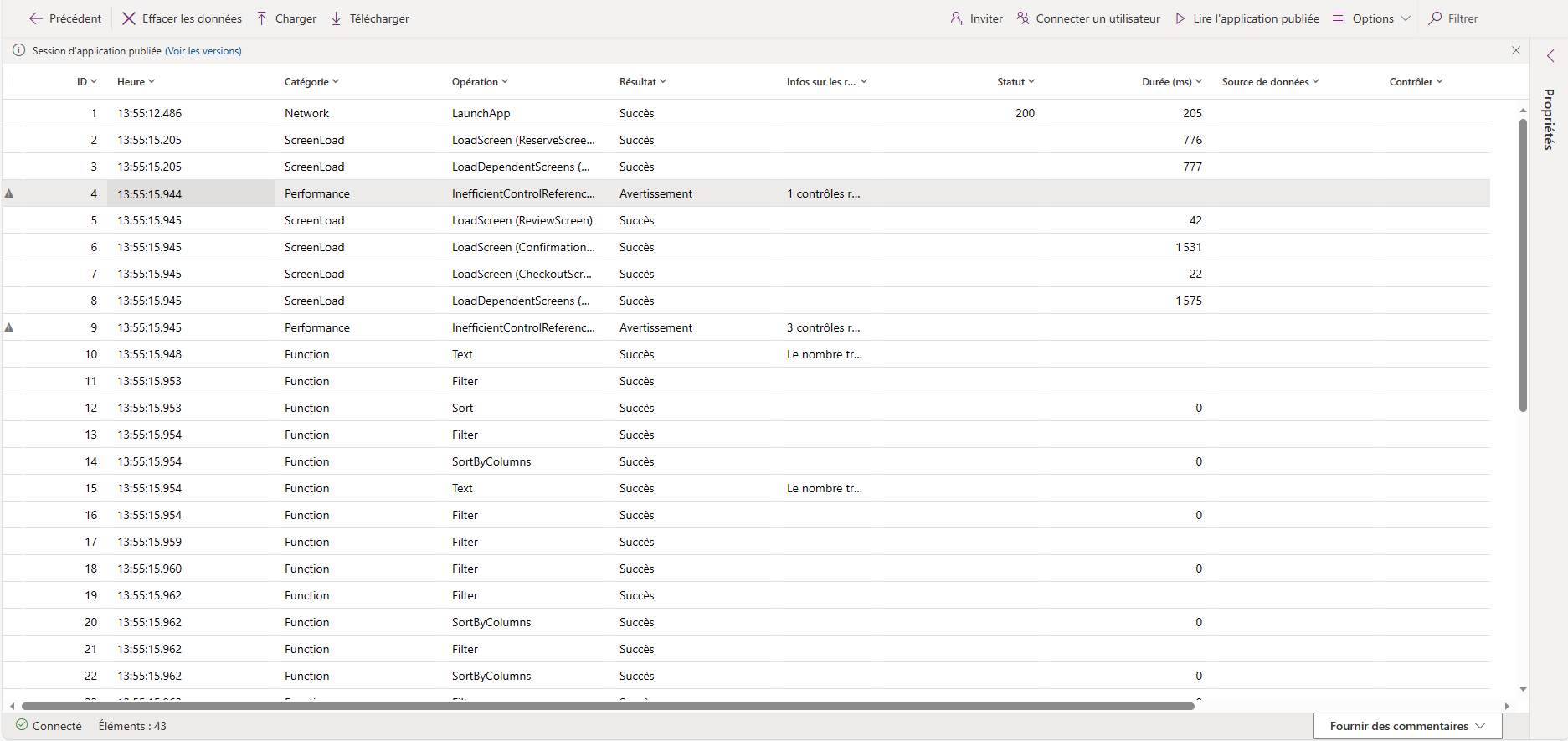The width and height of the screenshot is (1568, 741).
Task: Open Fournir des commentaires dropdown
Action: pyautogui.click(x=1407, y=726)
